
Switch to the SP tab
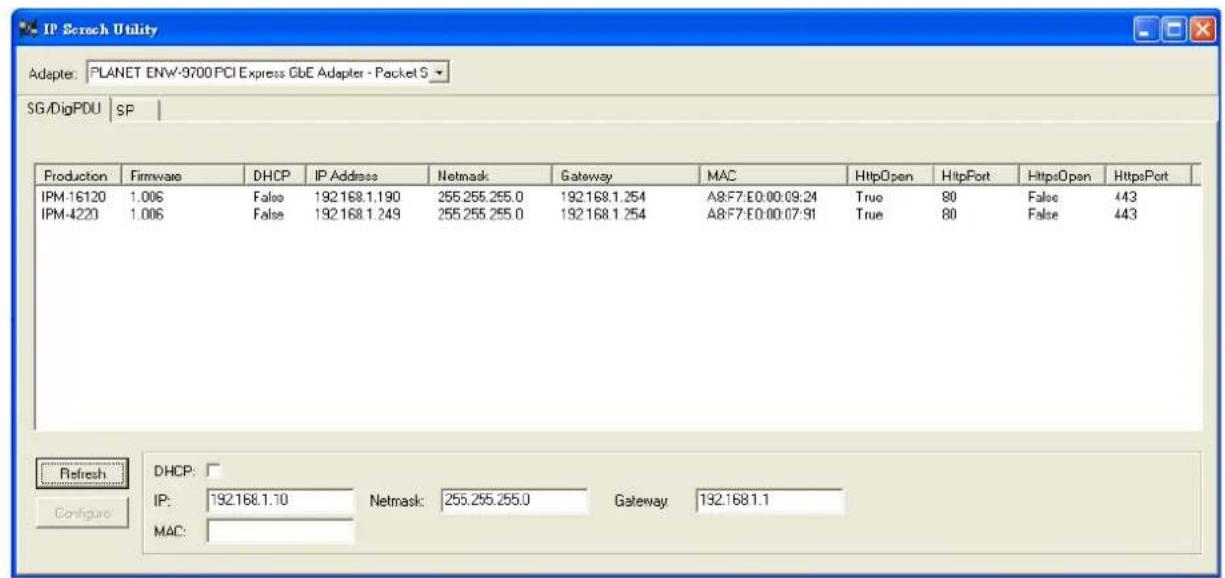click(x=126, y=111)
